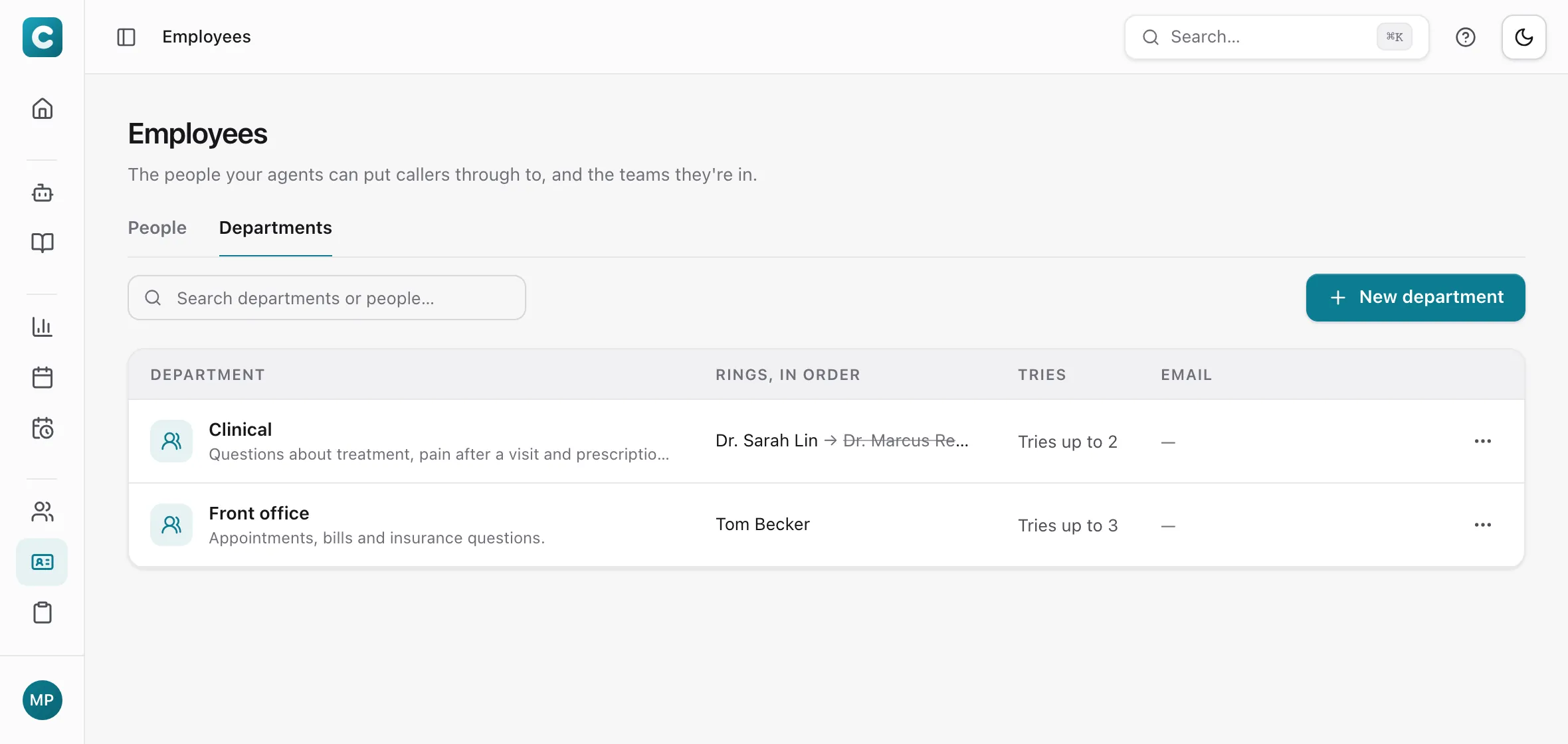Select the Departments tab
The width and height of the screenshot is (1568, 744).
(276, 228)
